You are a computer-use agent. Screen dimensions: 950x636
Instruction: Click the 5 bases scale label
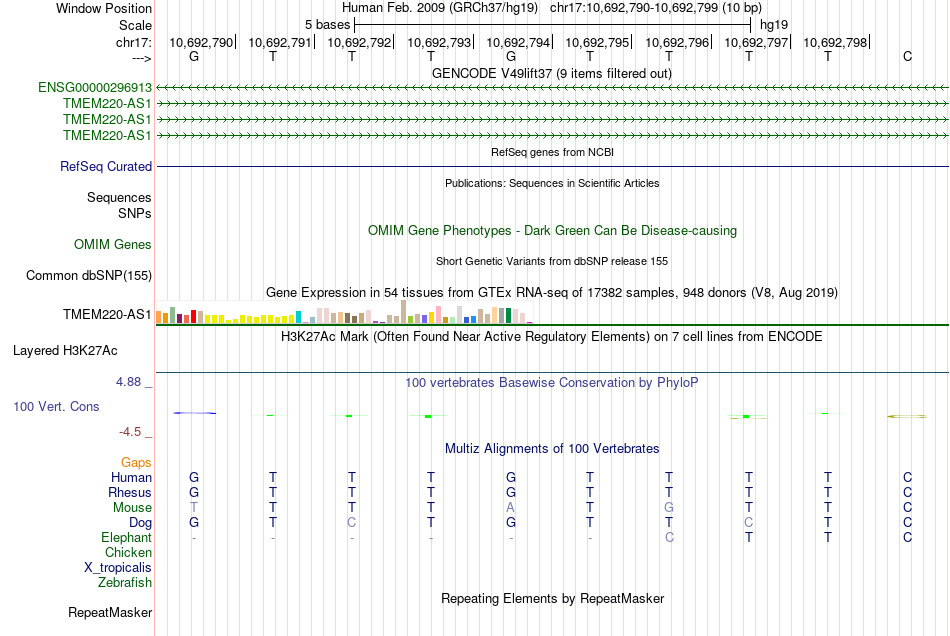click(327, 25)
